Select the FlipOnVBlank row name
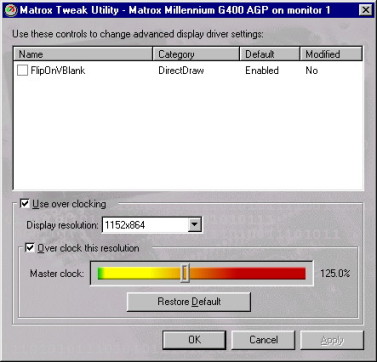 click(x=58, y=70)
